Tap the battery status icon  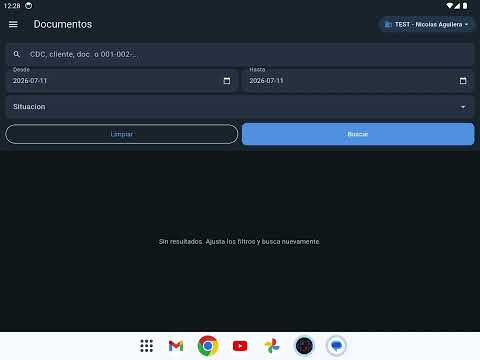click(x=465, y=6)
